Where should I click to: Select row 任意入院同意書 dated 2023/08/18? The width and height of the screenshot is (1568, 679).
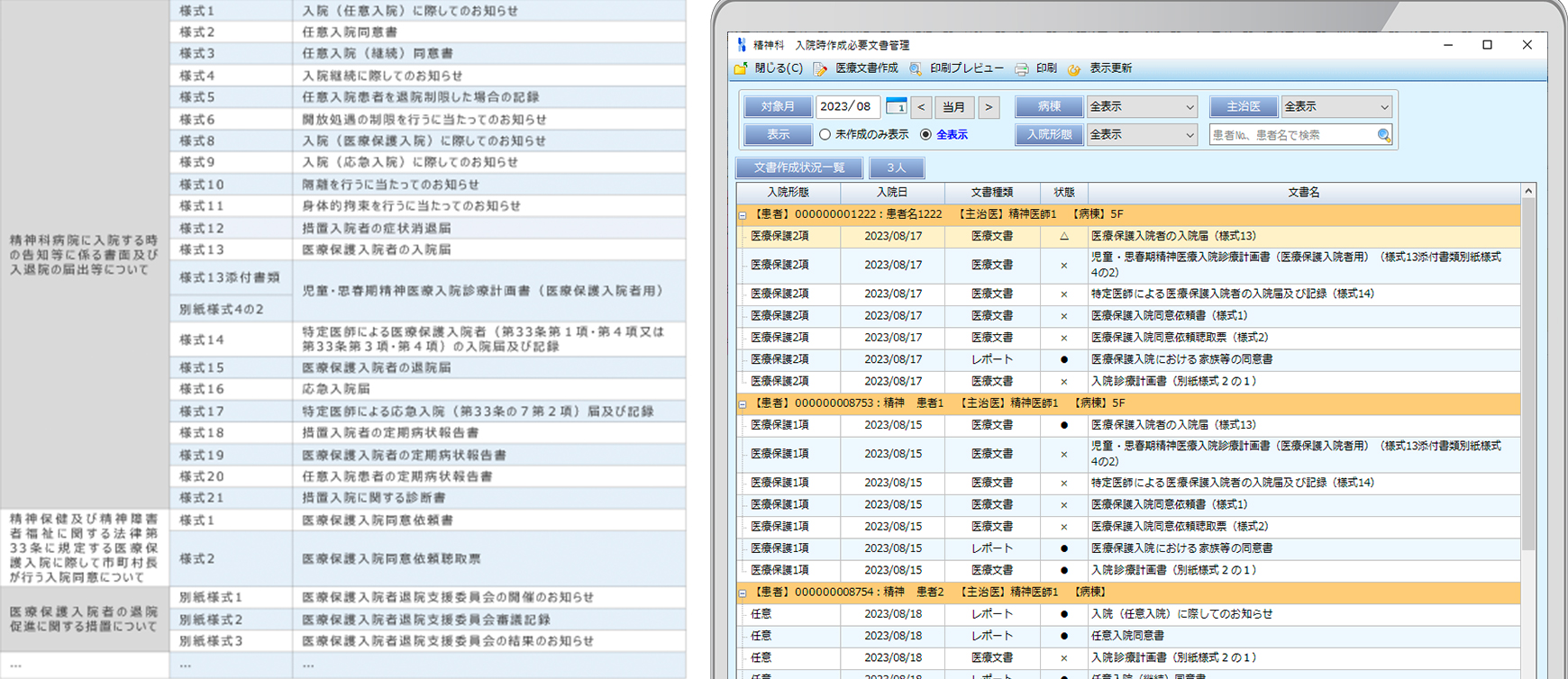coord(1129,636)
